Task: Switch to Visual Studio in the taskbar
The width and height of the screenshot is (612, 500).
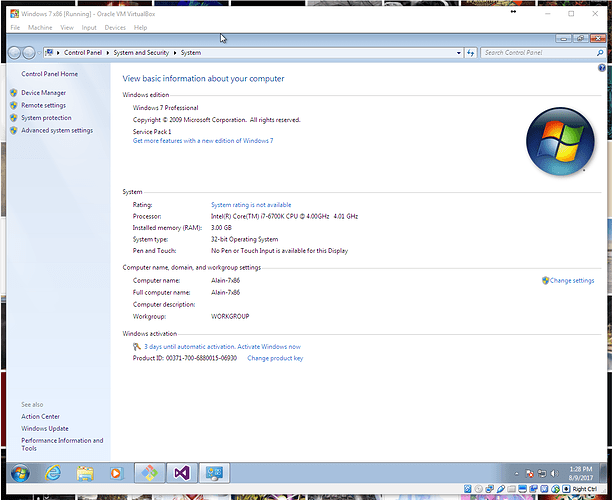Action: coord(182,473)
